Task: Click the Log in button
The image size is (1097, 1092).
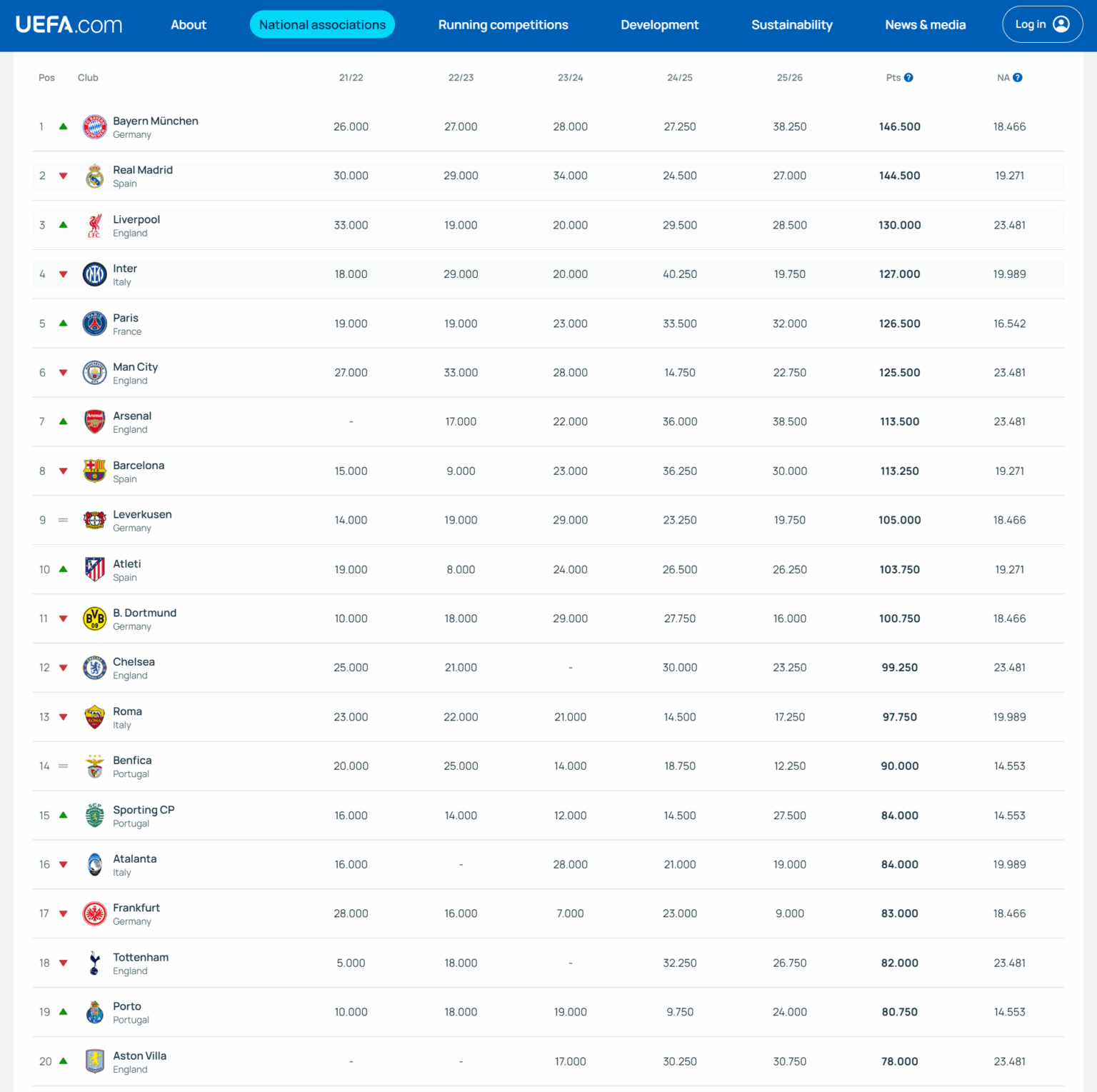Action: 1042,24
